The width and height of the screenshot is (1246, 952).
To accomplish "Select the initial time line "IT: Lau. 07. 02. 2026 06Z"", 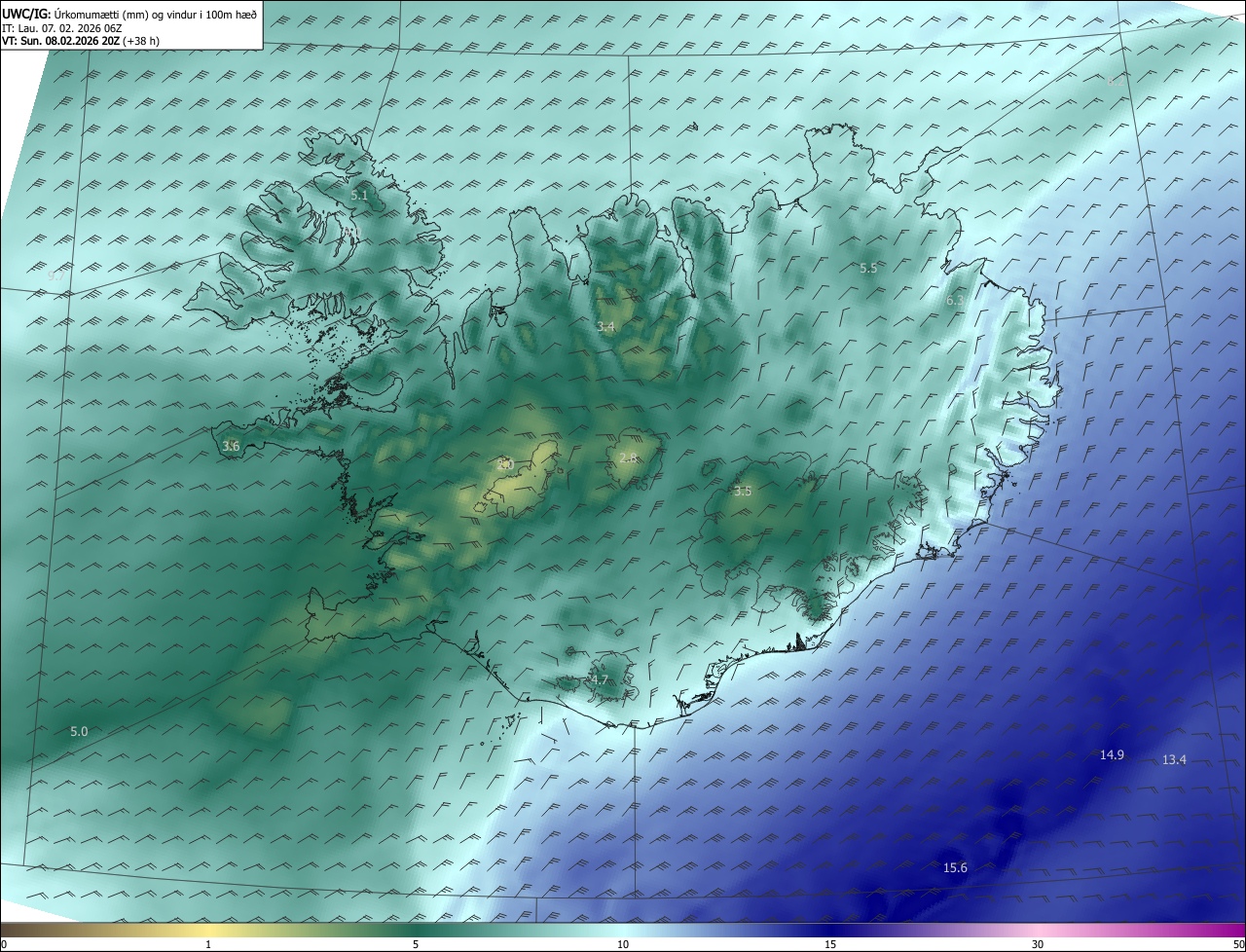I will click(62, 27).
